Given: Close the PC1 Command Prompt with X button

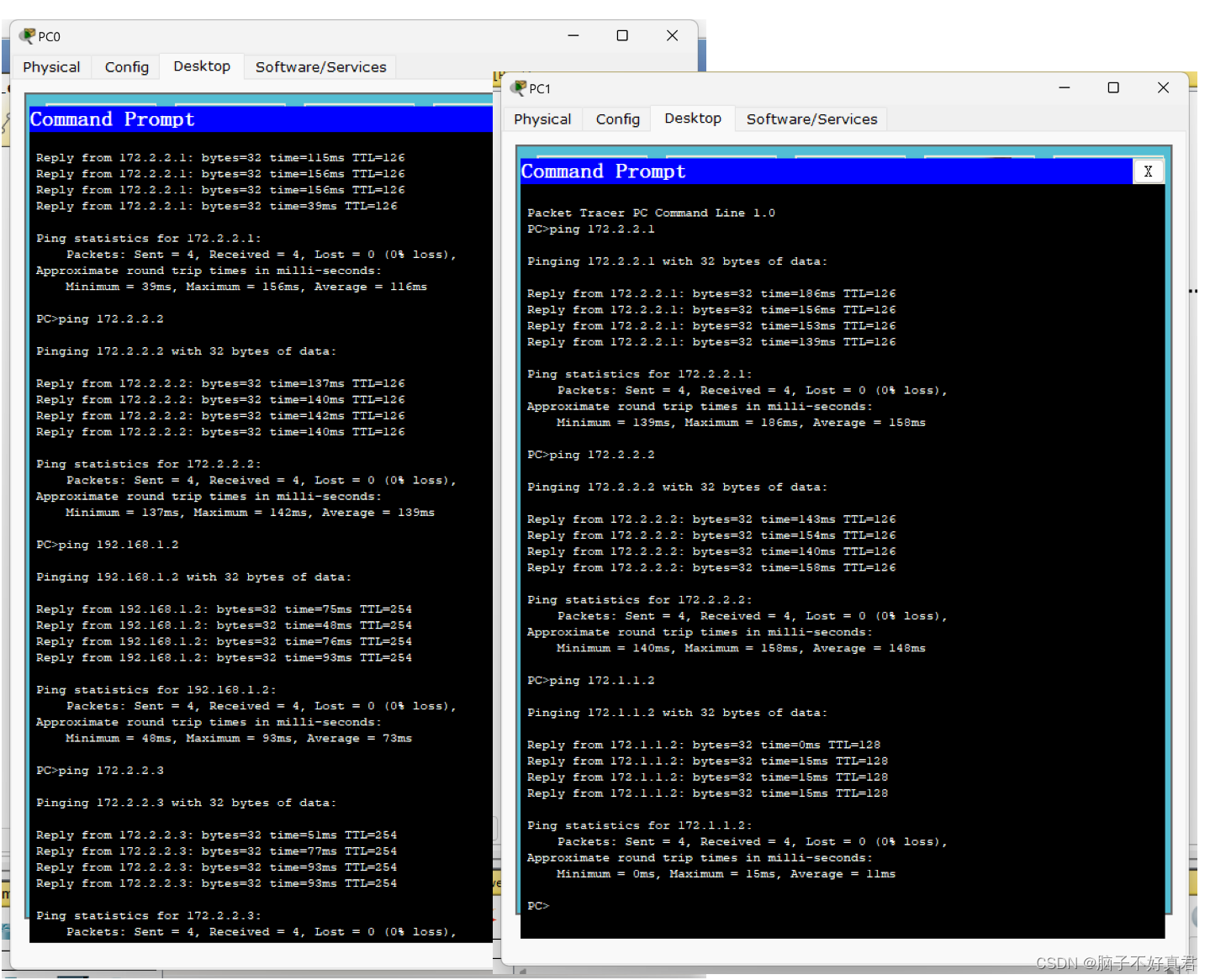Looking at the screenshot, I should (x=1148, y=171).
